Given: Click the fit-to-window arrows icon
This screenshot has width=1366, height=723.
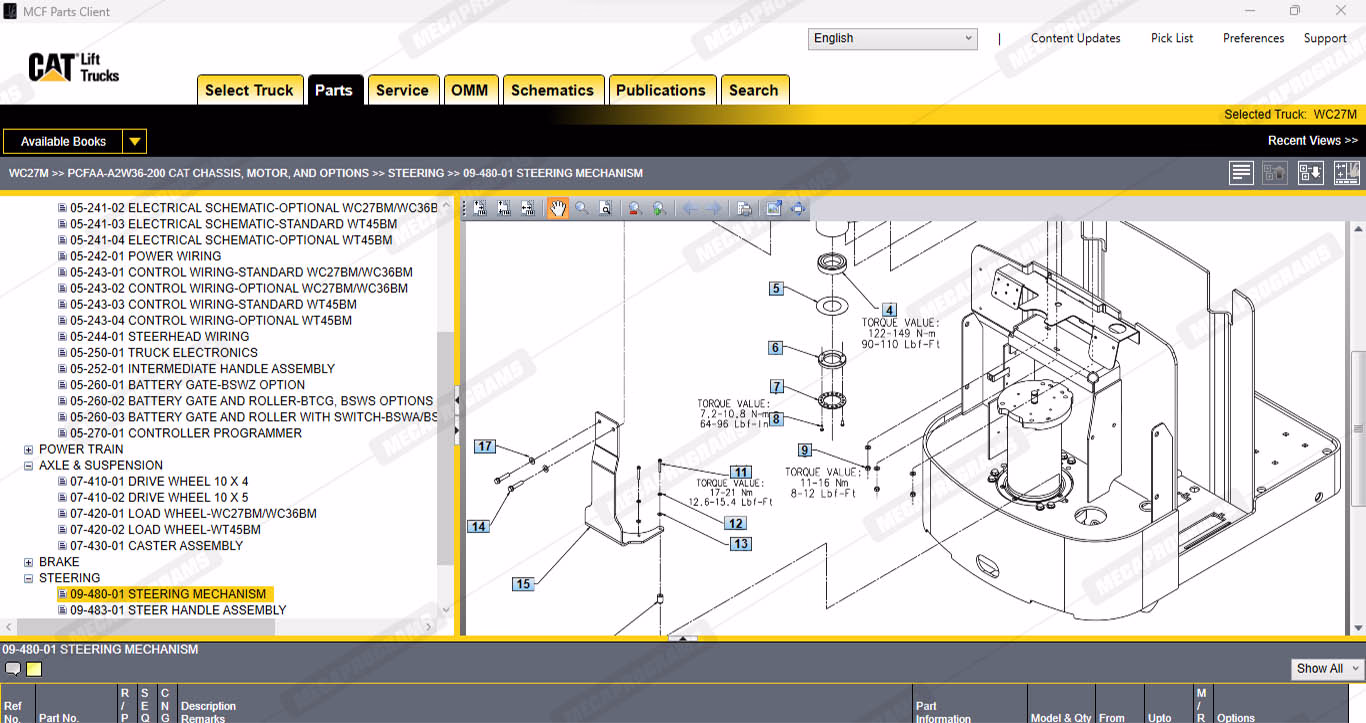Looking at the screenshot, I should pos(797,208).
